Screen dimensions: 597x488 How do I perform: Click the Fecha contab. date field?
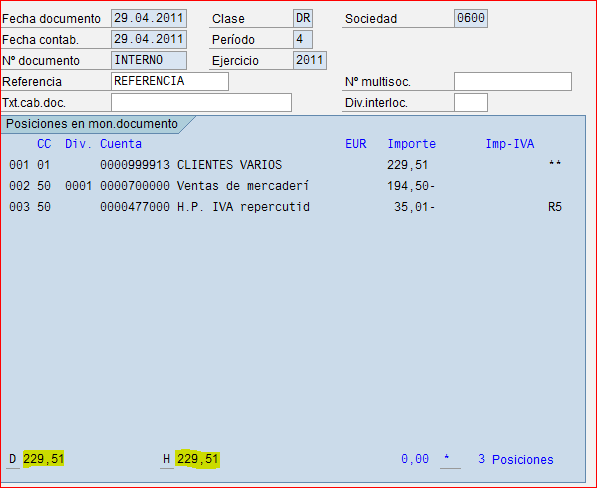[149, 39]
